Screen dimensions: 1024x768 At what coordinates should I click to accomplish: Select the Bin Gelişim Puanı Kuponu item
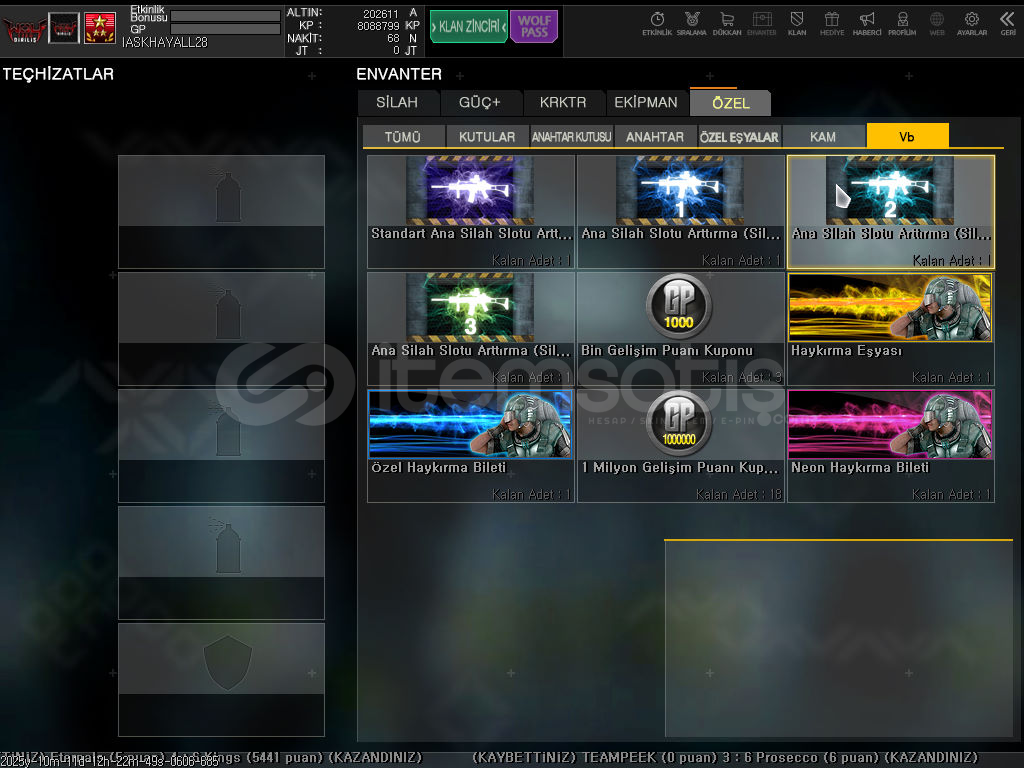[x=680, y=328]
